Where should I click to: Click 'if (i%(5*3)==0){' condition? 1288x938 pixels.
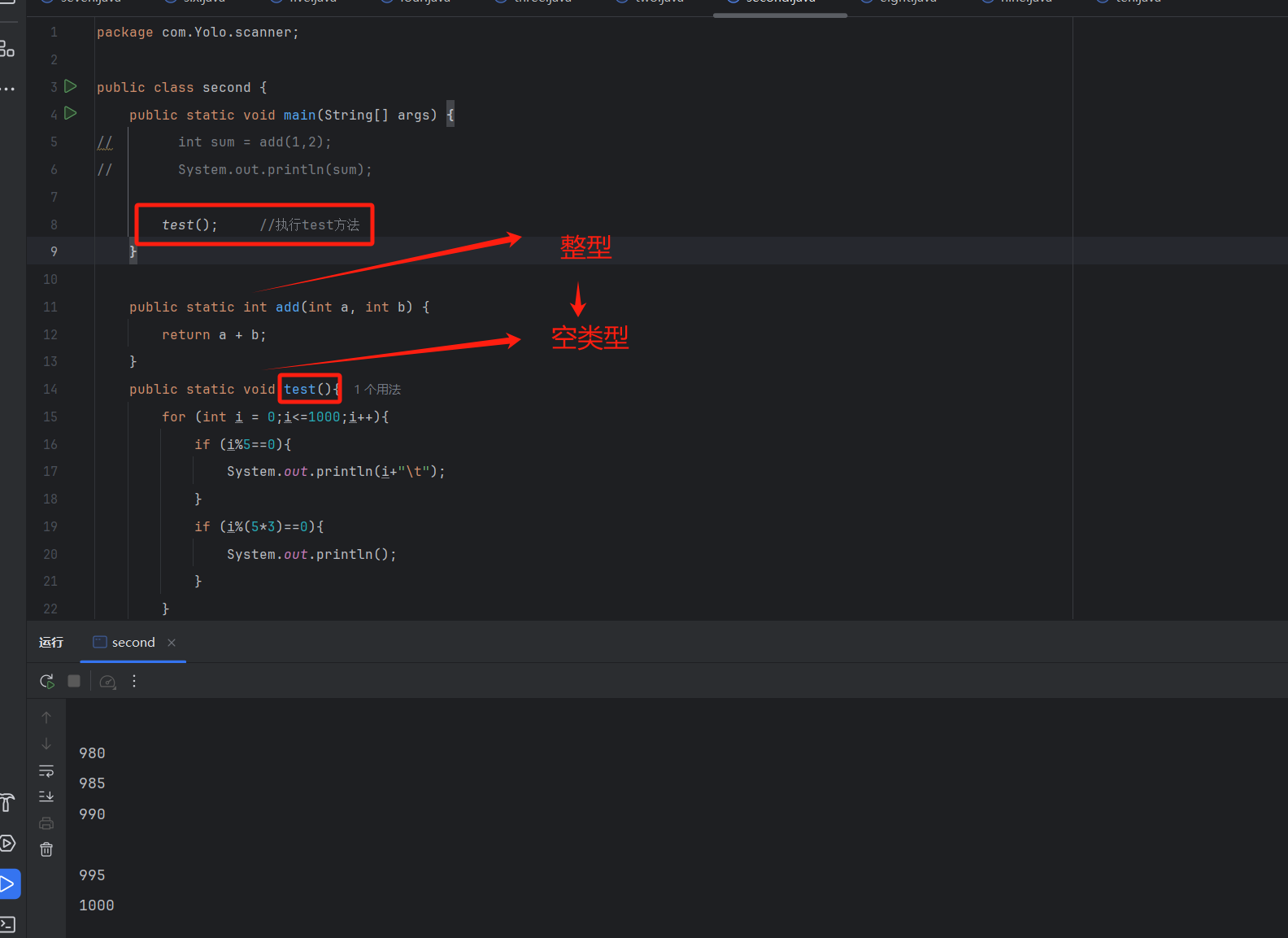tap(259, 527)
